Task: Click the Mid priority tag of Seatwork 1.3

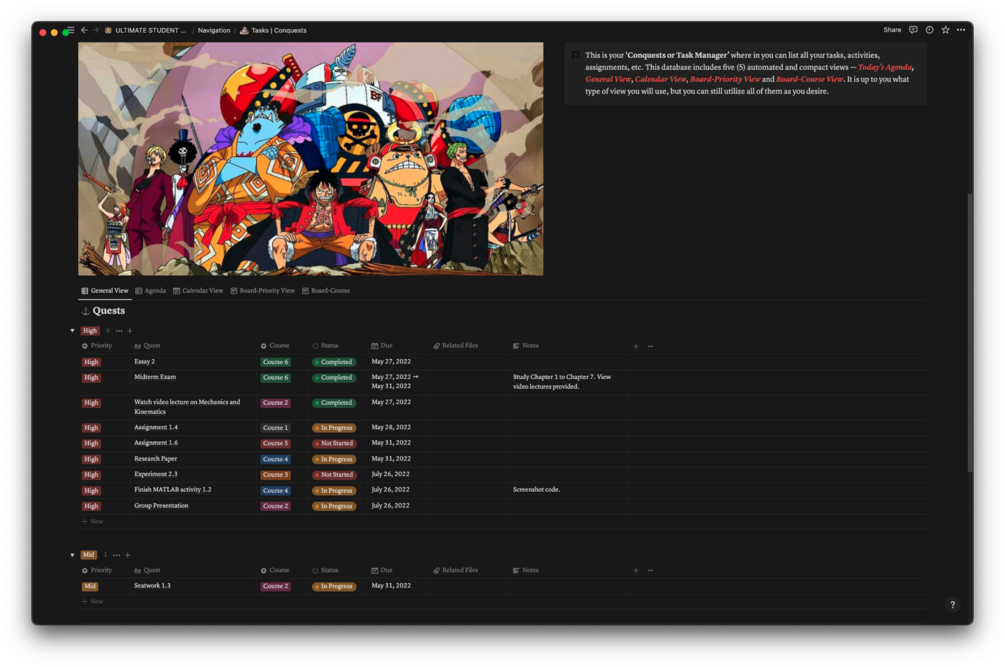Action: (90, 586)
